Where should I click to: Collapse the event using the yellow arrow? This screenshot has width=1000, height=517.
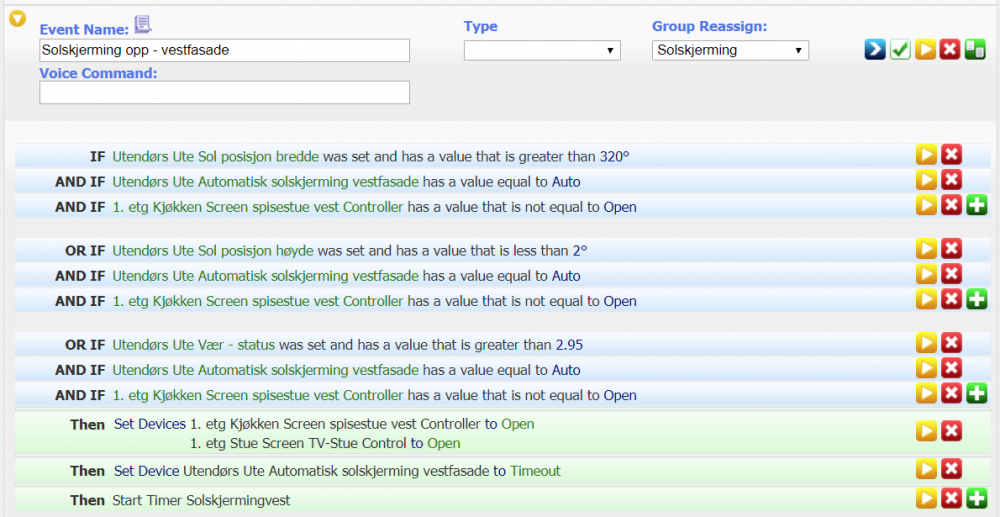17,20
